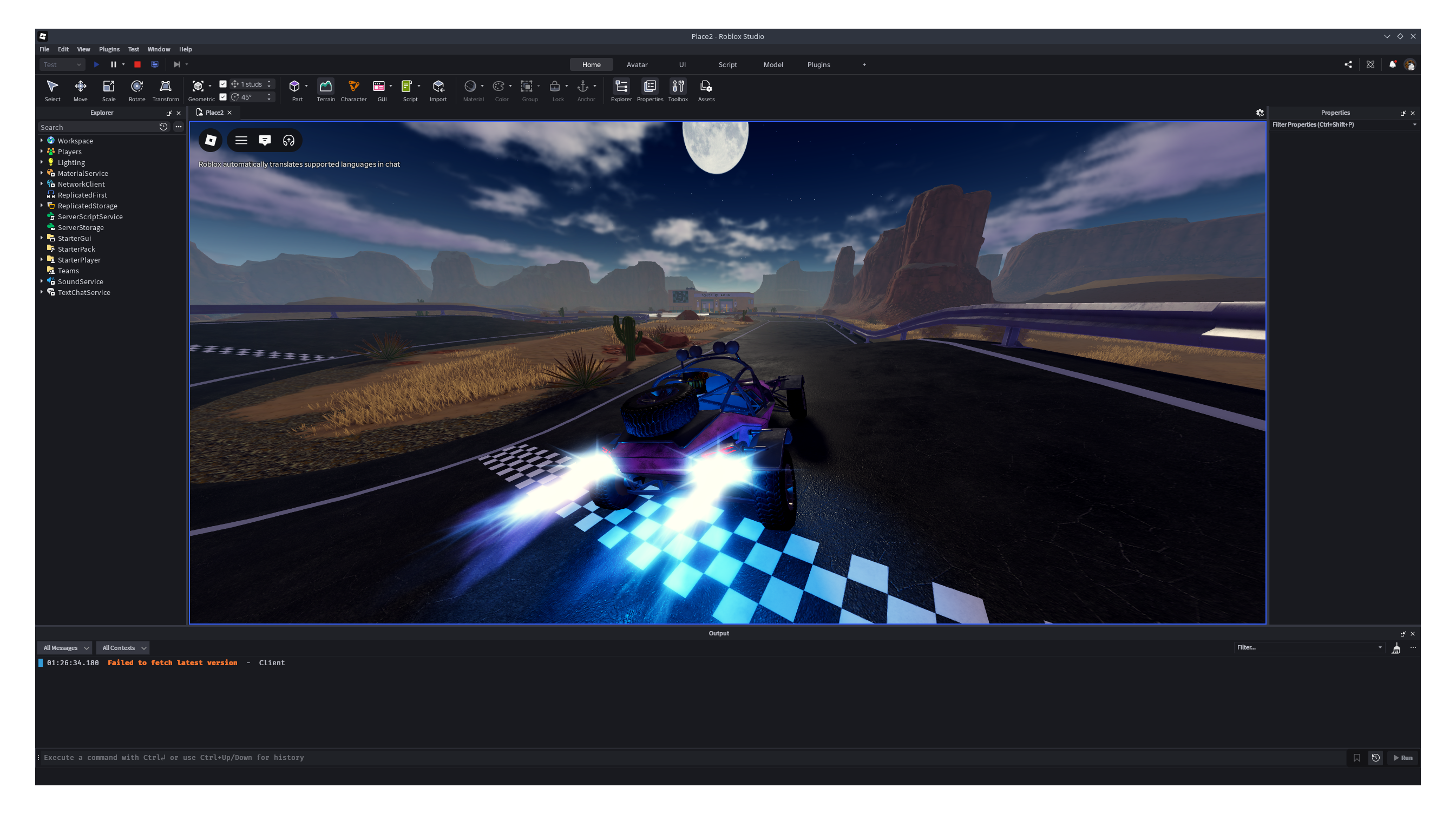Open Explorer options ellipsis button

(x=178, y=127)
